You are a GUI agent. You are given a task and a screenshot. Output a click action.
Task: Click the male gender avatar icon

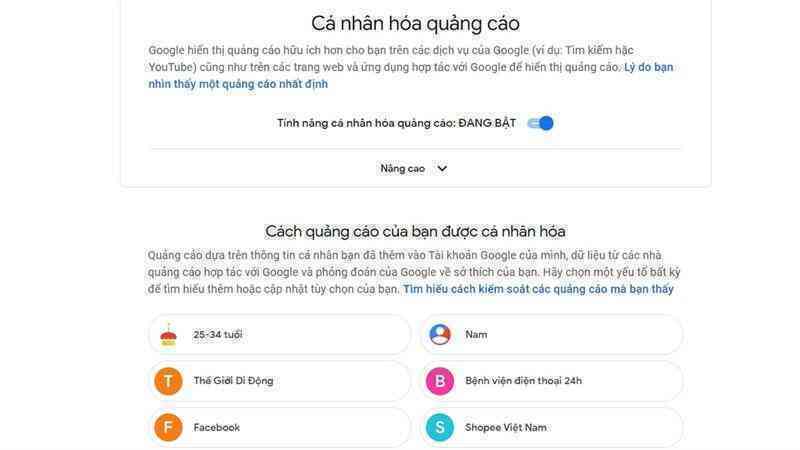[440, 335]
